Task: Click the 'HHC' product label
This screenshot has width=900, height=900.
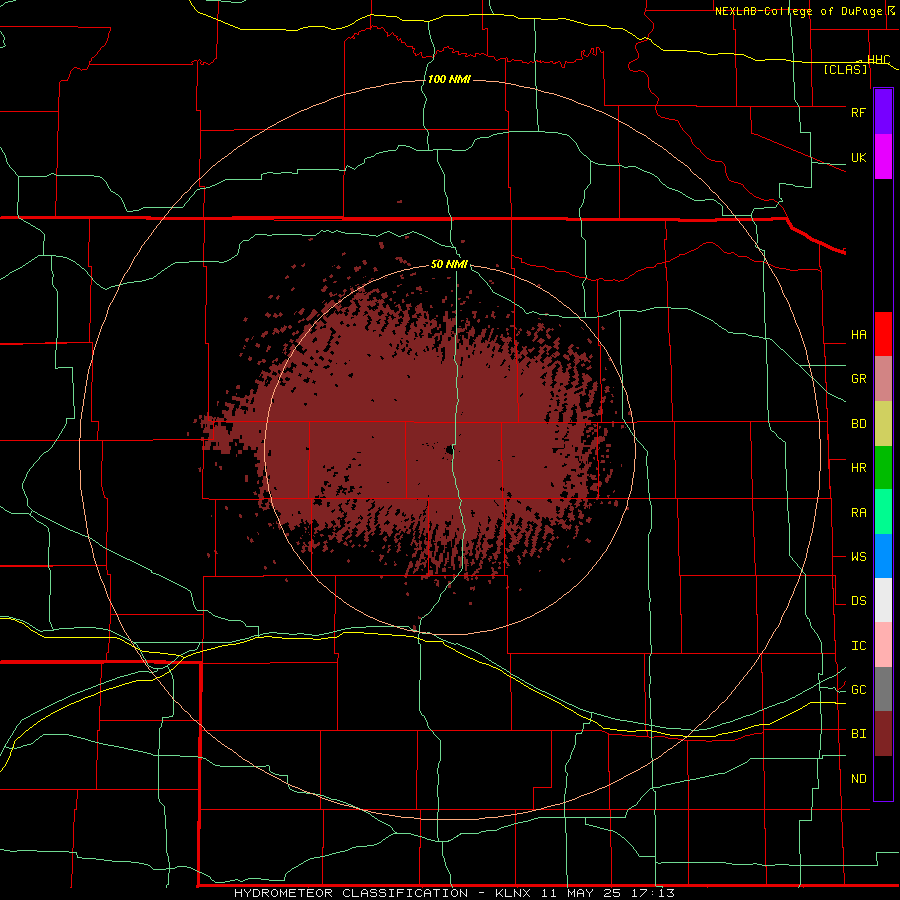Action: pyautogui.click(x=879, y=60)
